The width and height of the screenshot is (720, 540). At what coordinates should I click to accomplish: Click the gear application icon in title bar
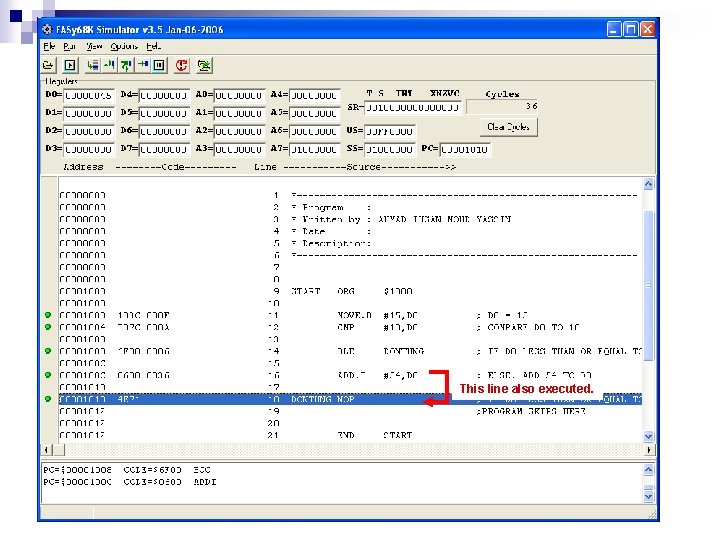pyautogui.click(x=47, y=29)
